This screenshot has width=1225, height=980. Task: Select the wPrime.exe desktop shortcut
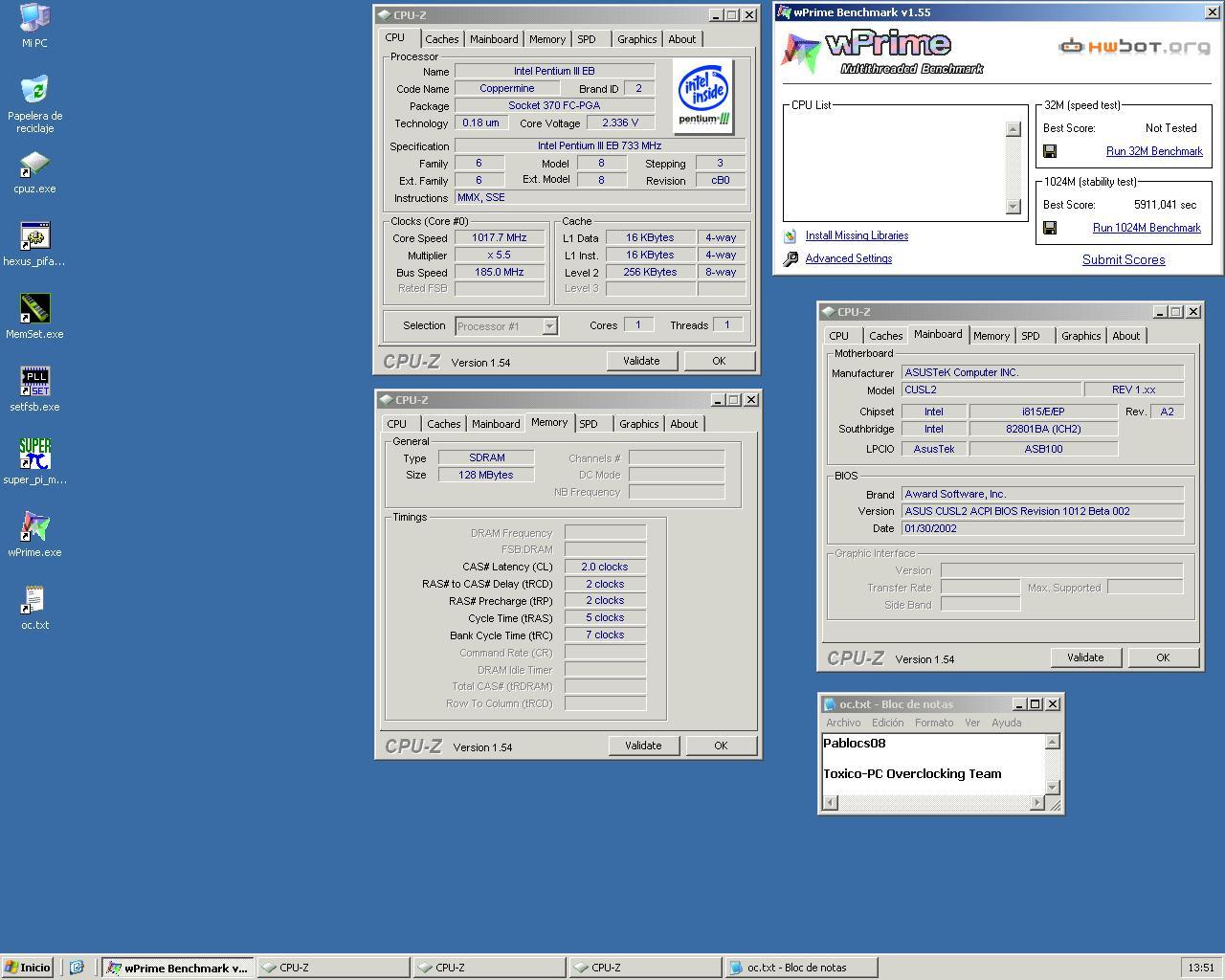[34, 527]
